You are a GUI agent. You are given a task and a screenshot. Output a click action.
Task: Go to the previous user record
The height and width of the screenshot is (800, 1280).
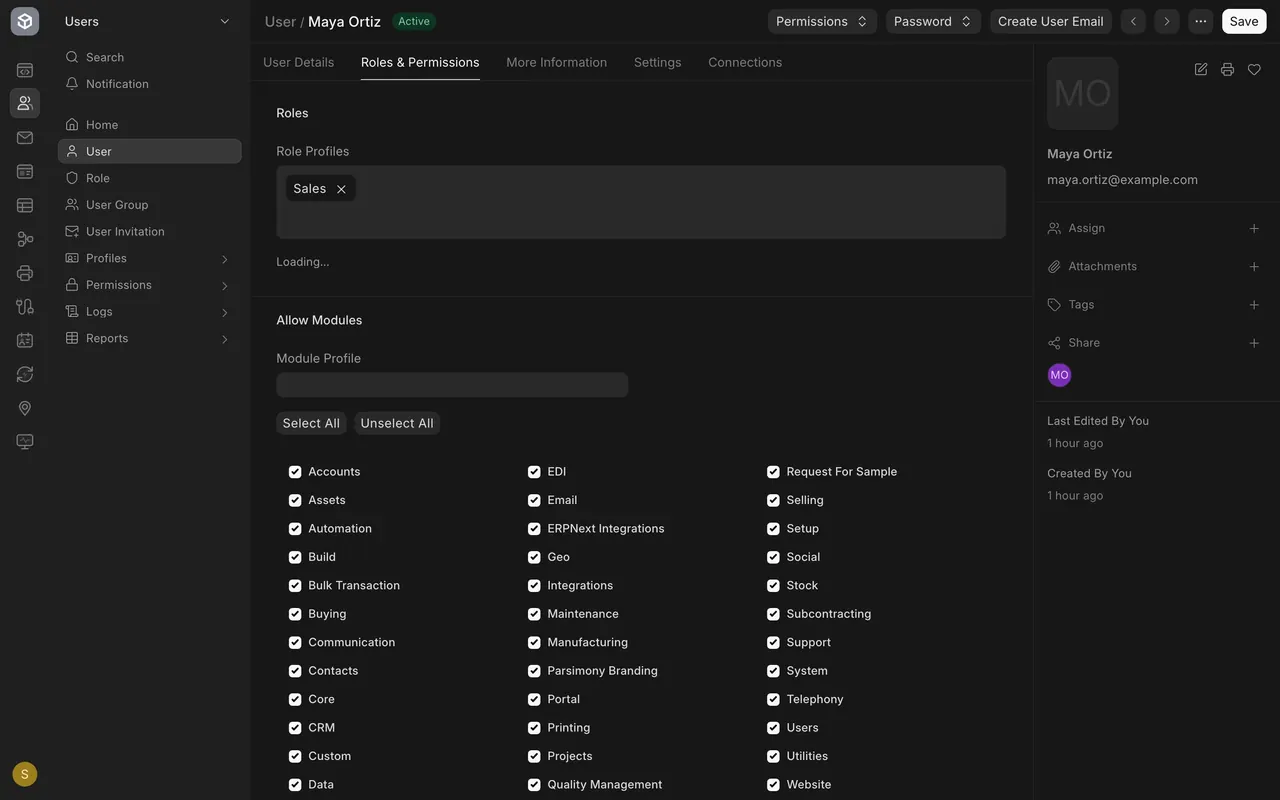(x=1133, y=21)
